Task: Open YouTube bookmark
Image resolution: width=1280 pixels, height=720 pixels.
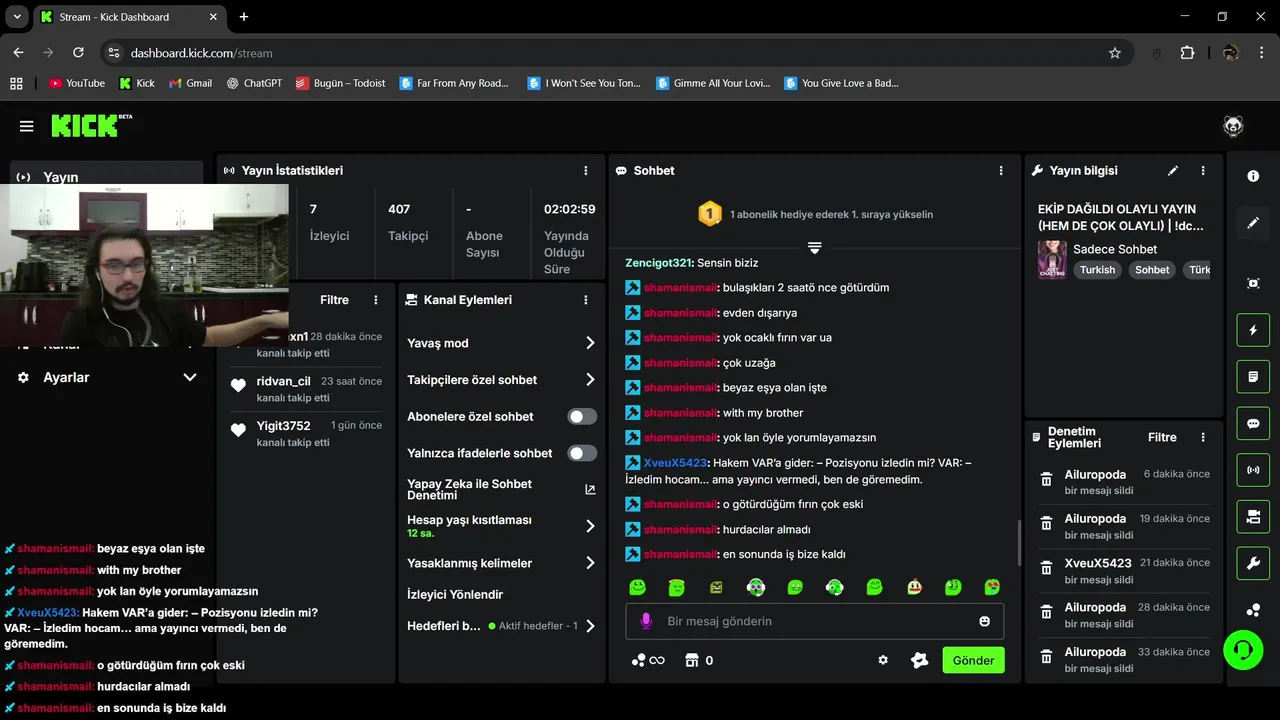Action: 77,83
